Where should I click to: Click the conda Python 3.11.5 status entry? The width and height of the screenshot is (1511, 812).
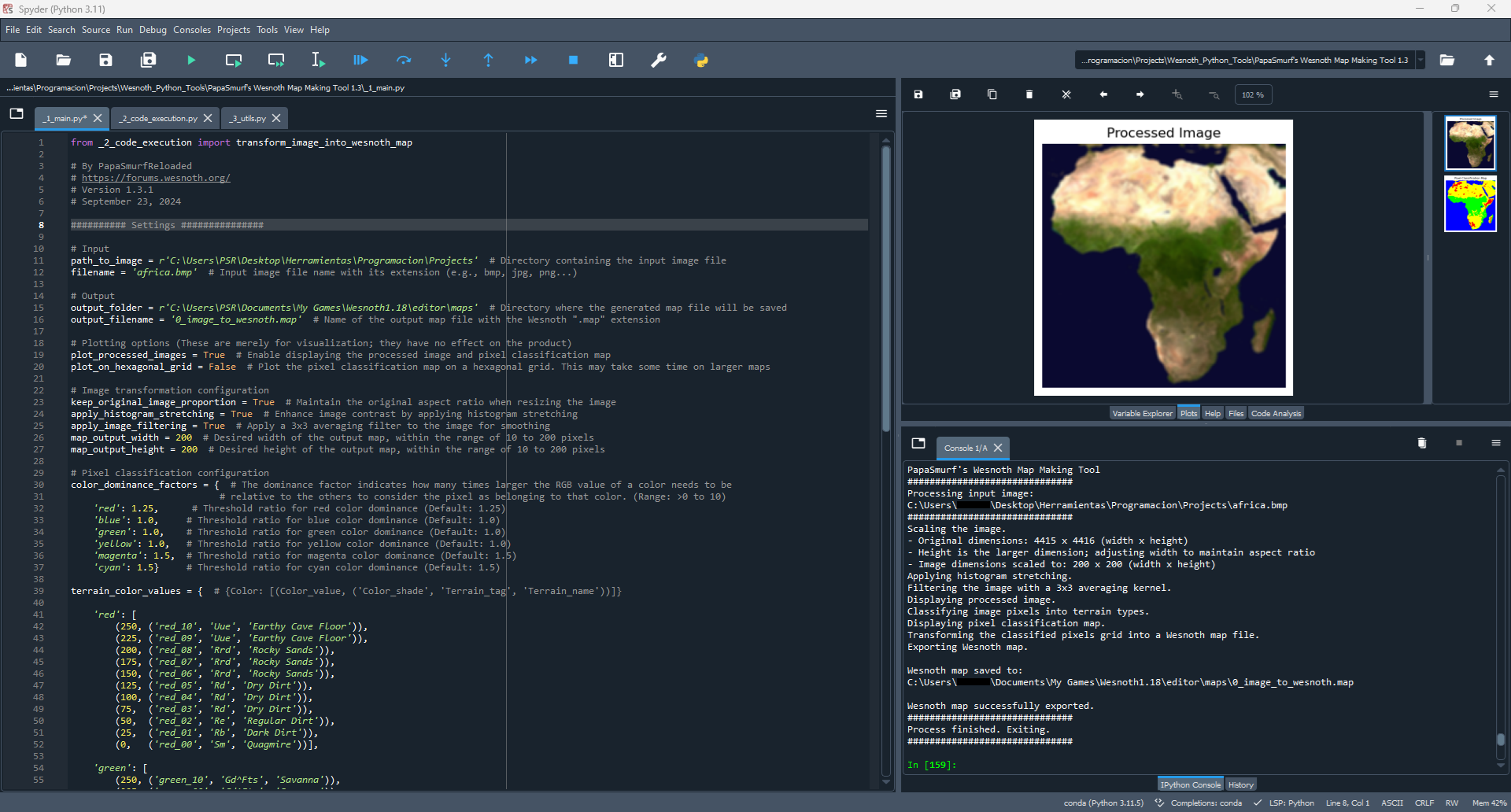click(x=1103, y=803)
